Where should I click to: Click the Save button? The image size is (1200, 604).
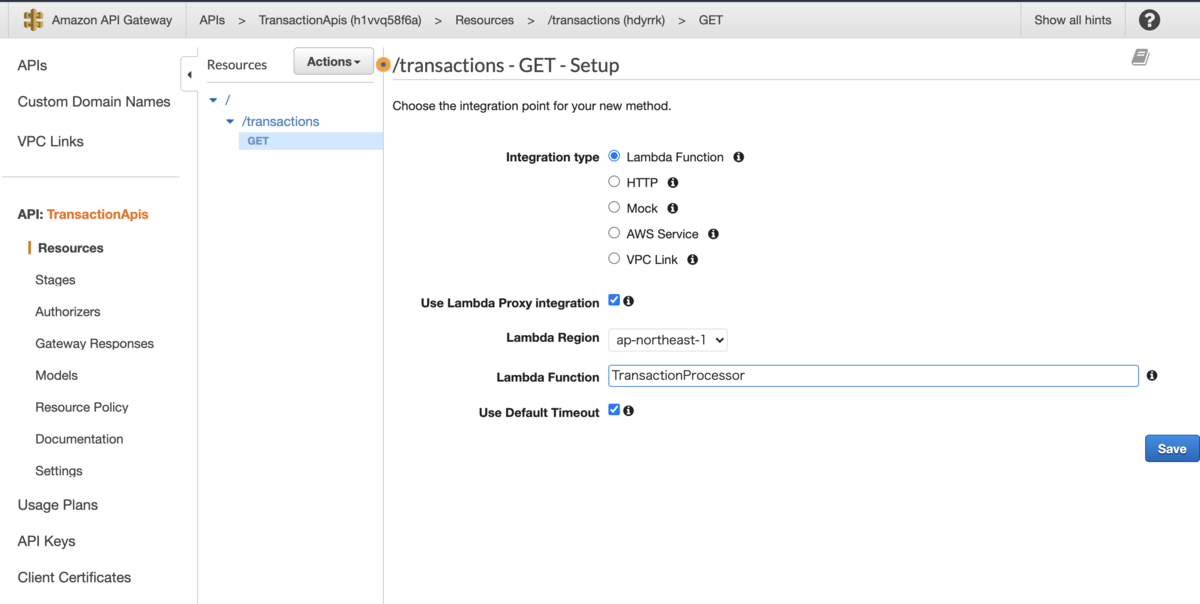(x=1171, y=449)
